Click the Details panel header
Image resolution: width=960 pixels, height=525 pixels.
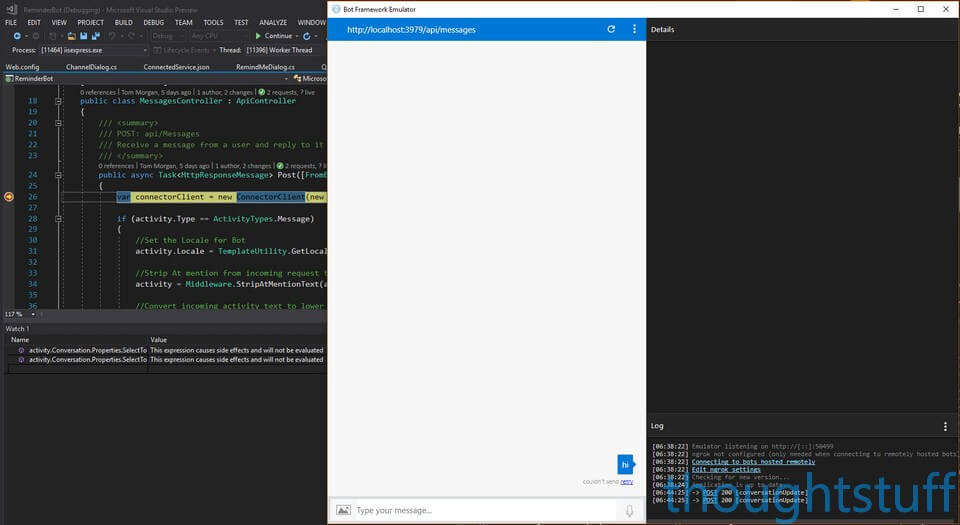662,29
